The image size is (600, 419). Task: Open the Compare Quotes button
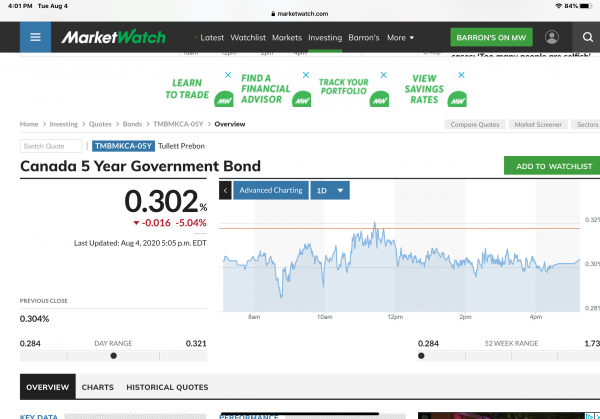pos(472,125)
